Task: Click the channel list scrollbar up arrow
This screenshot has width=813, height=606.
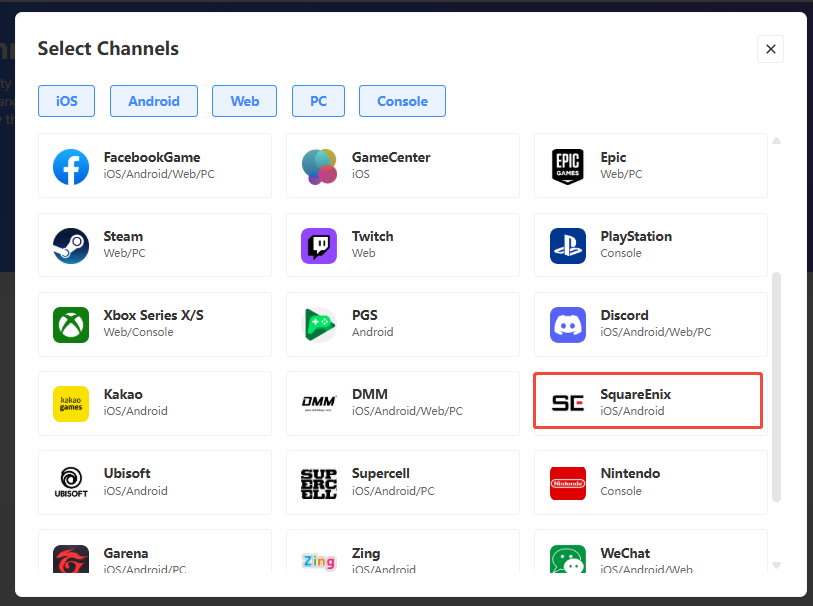Action: point(776,141)
